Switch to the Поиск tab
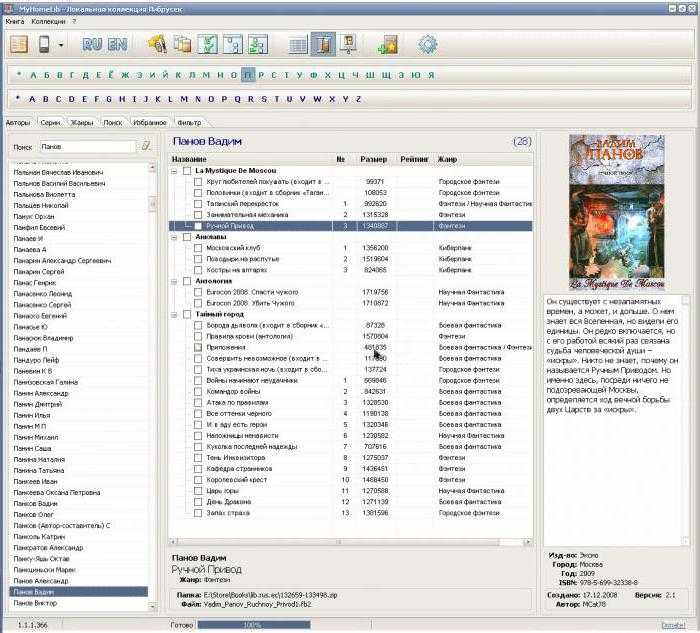 [x=112, y=122]
